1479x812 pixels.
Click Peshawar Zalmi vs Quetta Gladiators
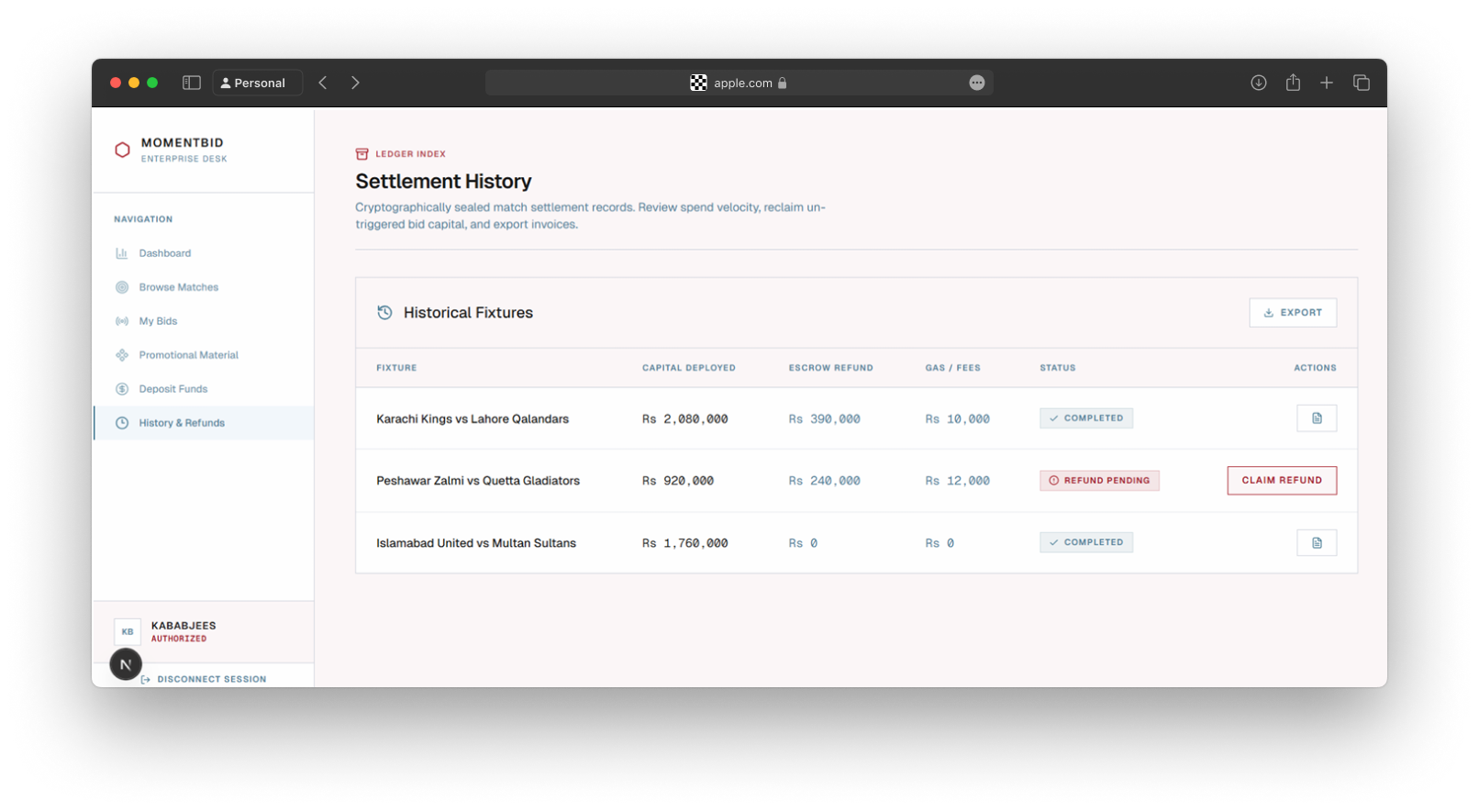(478, 481)
